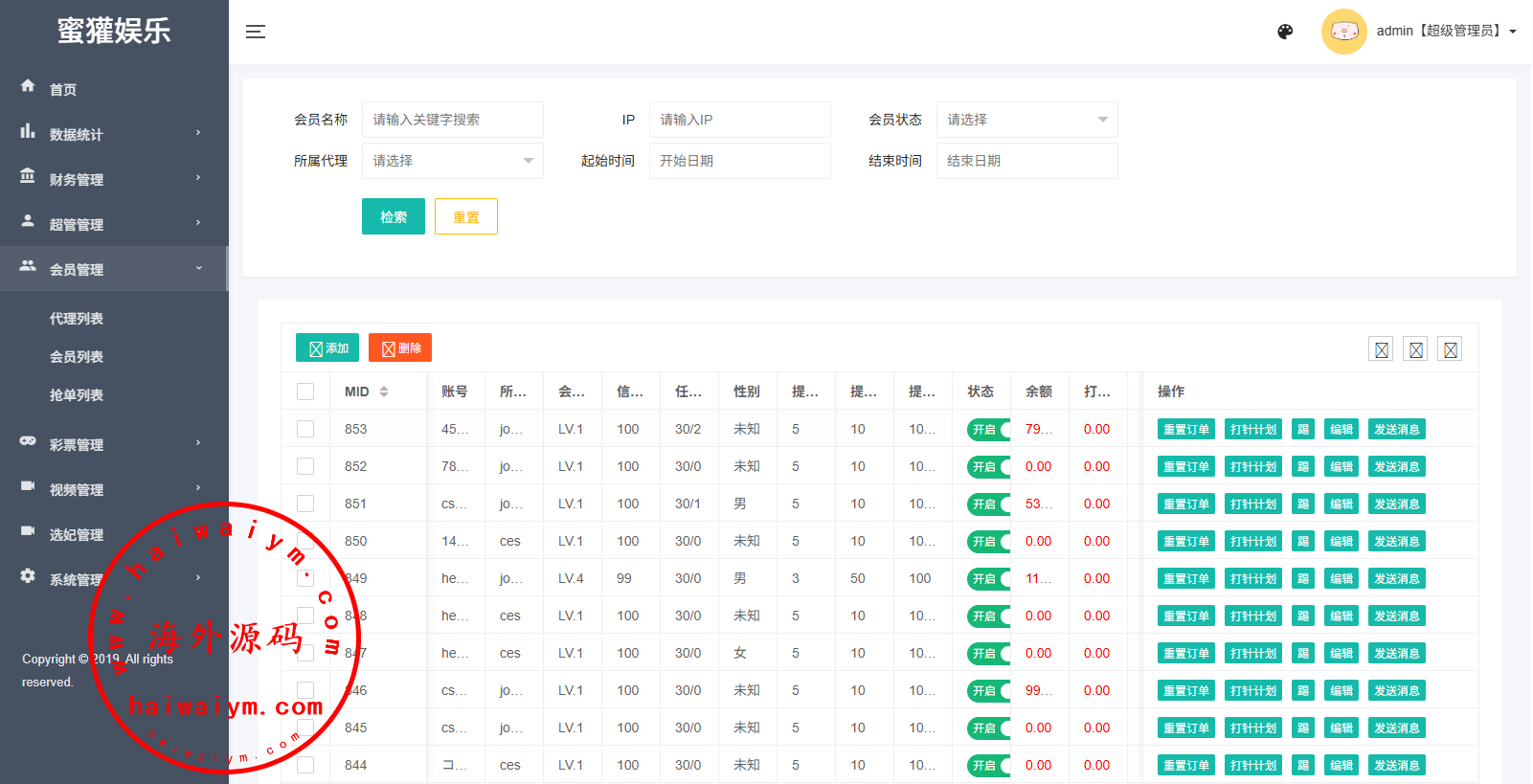The width and height of the screenshot is (1533, 784).
Task: Click the middle table toolbar icon at right
Action: click(1415, 349)
